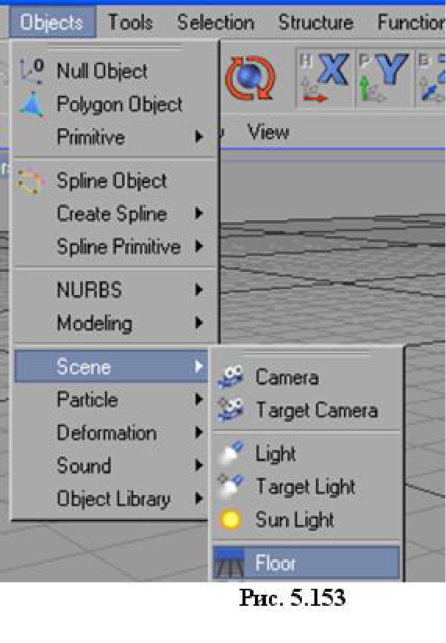Click the Camera icon in Scene submenu

pos(231,377)
